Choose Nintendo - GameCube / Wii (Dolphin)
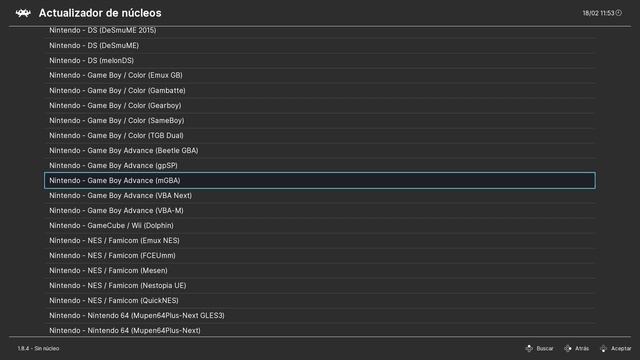 click(320, 225)
